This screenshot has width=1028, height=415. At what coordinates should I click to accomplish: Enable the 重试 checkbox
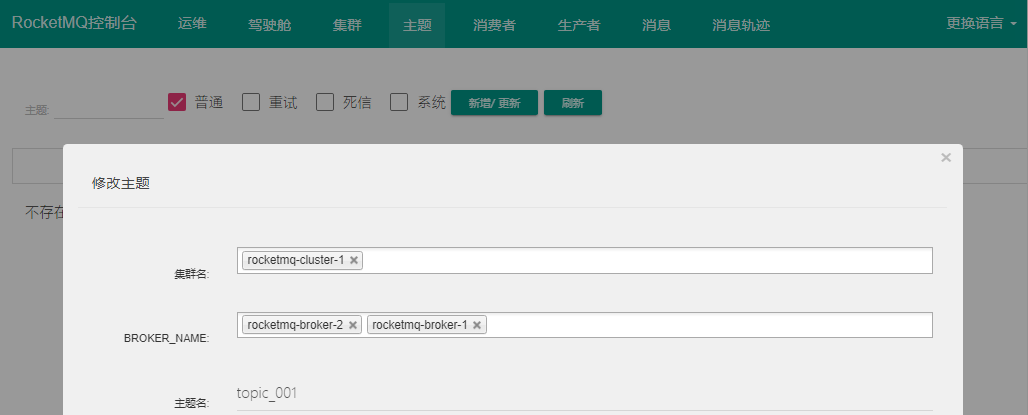click(251, 102)
